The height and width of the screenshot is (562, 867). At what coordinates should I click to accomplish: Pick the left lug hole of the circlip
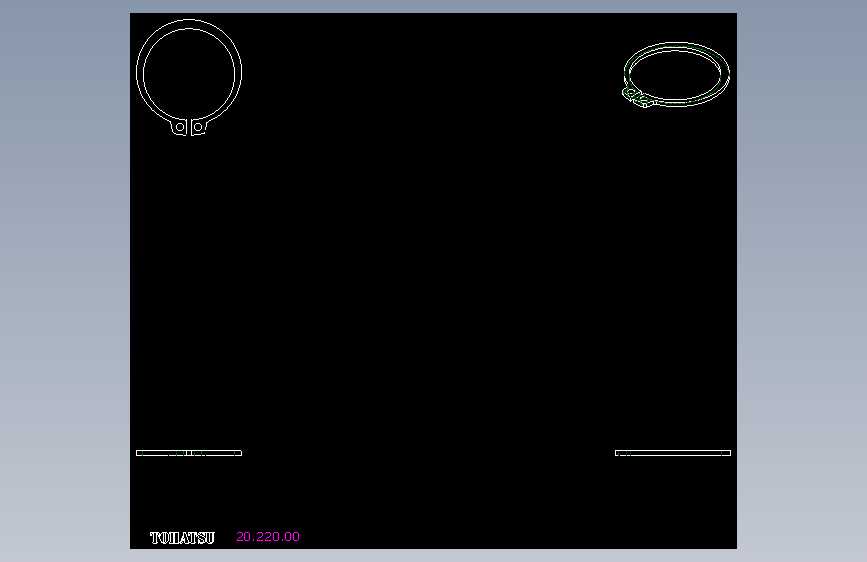[180, 127]
